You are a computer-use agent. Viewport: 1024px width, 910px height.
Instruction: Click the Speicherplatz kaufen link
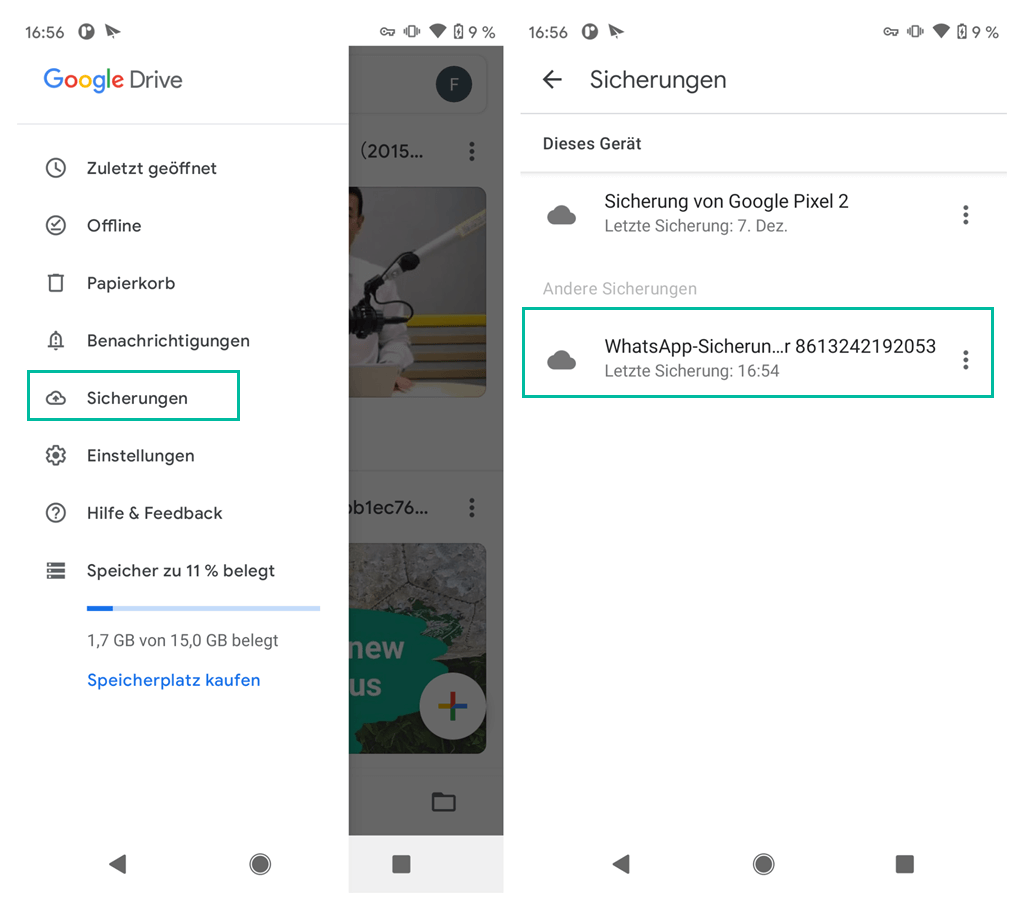tap(174, 680)
